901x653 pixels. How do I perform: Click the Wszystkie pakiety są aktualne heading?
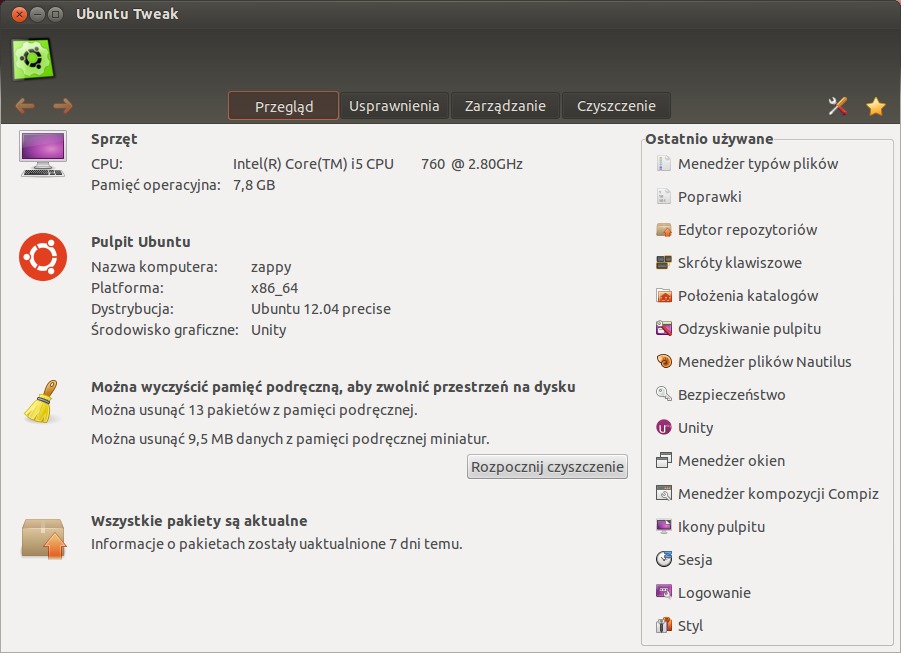199,521
